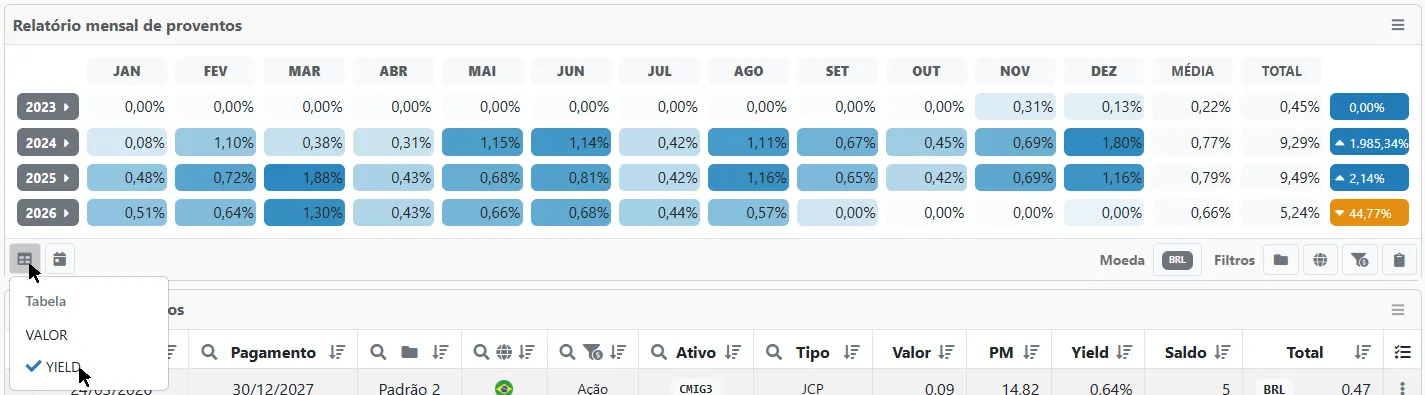The height and width of the screenshot is (395, 1425).
Task: Expand the 2023 year row
Action: pos(48,107)
